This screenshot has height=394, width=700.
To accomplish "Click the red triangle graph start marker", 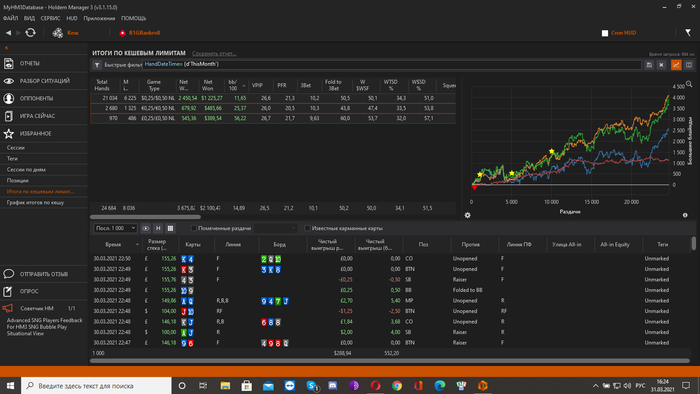I will point(474,188).
